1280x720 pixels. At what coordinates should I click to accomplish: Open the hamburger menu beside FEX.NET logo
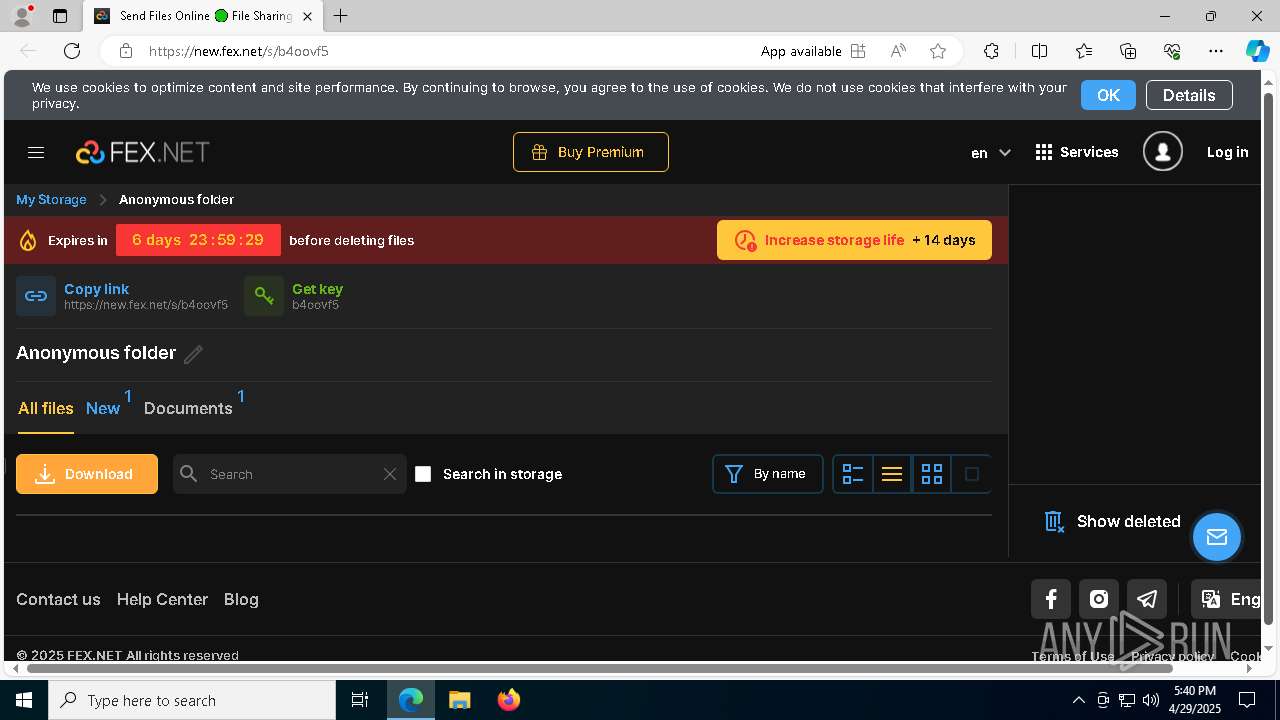[36, 152]
